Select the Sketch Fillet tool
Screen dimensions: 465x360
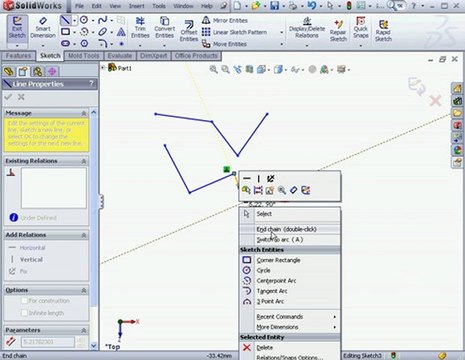point(103,44)
